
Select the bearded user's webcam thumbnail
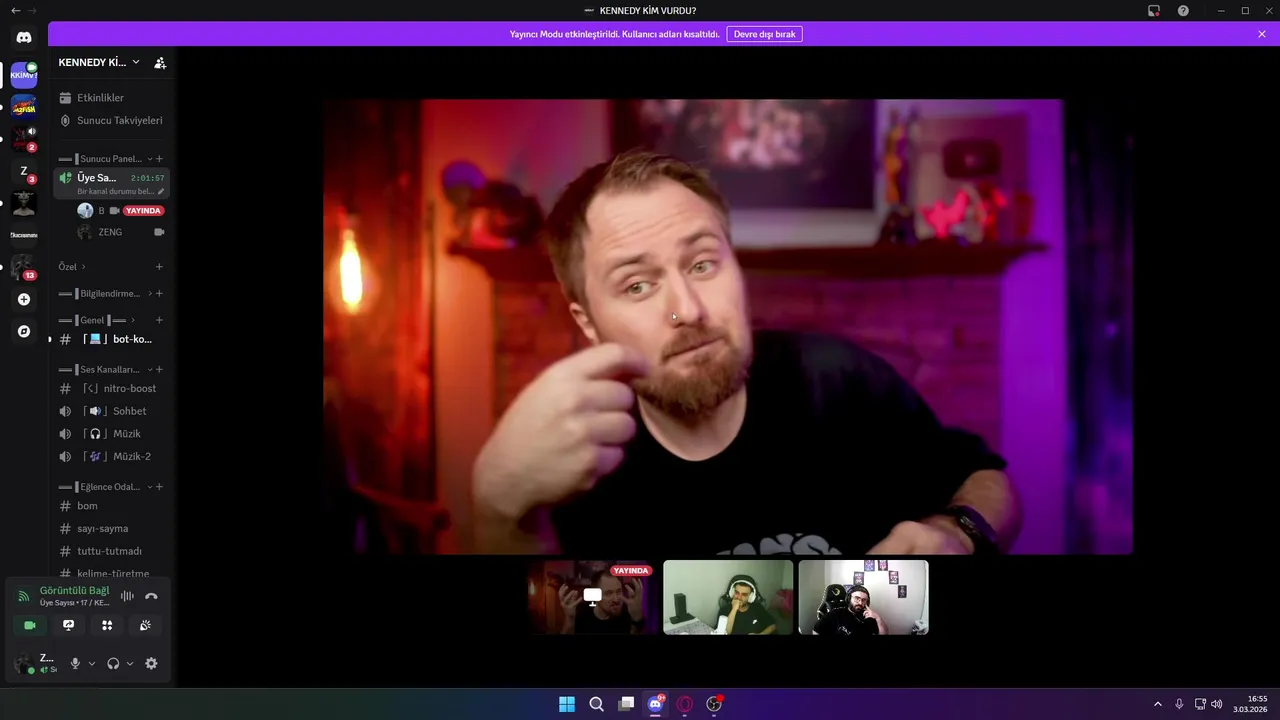pyautogui.click(x=863, y=597)
